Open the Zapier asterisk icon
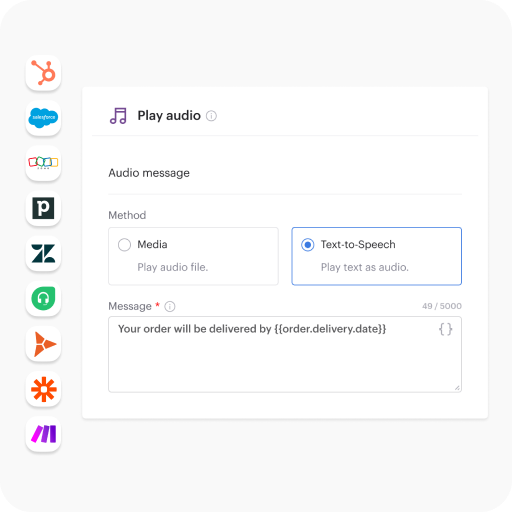The width and height of the screenshot is (512, 512). pos(43,389)
